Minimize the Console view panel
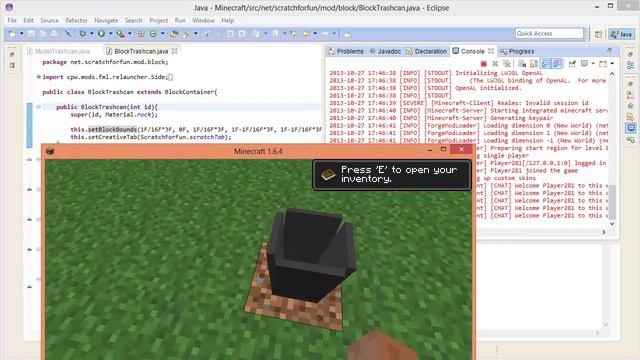The height and width of the screenshot is (360, 640). click(x=610, y=51)
